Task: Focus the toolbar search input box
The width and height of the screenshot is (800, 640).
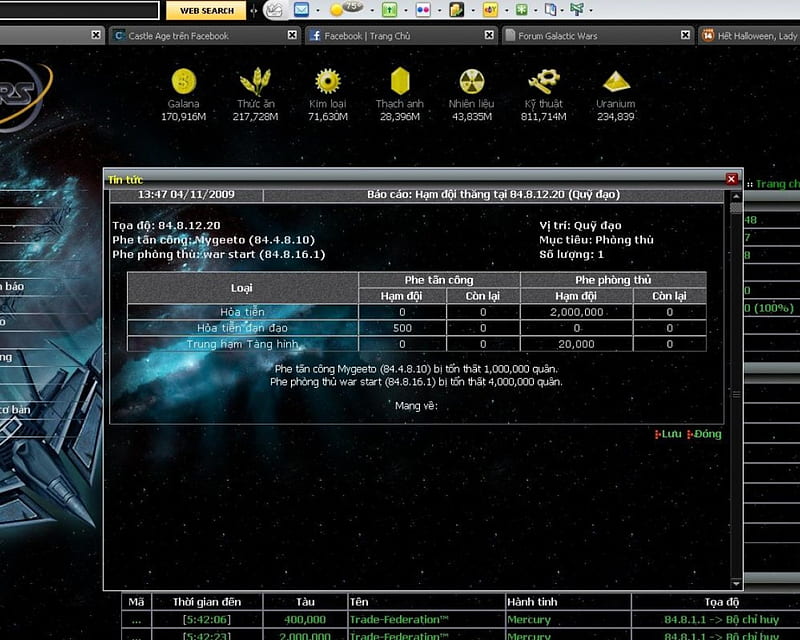Action: tap(79, 10)
